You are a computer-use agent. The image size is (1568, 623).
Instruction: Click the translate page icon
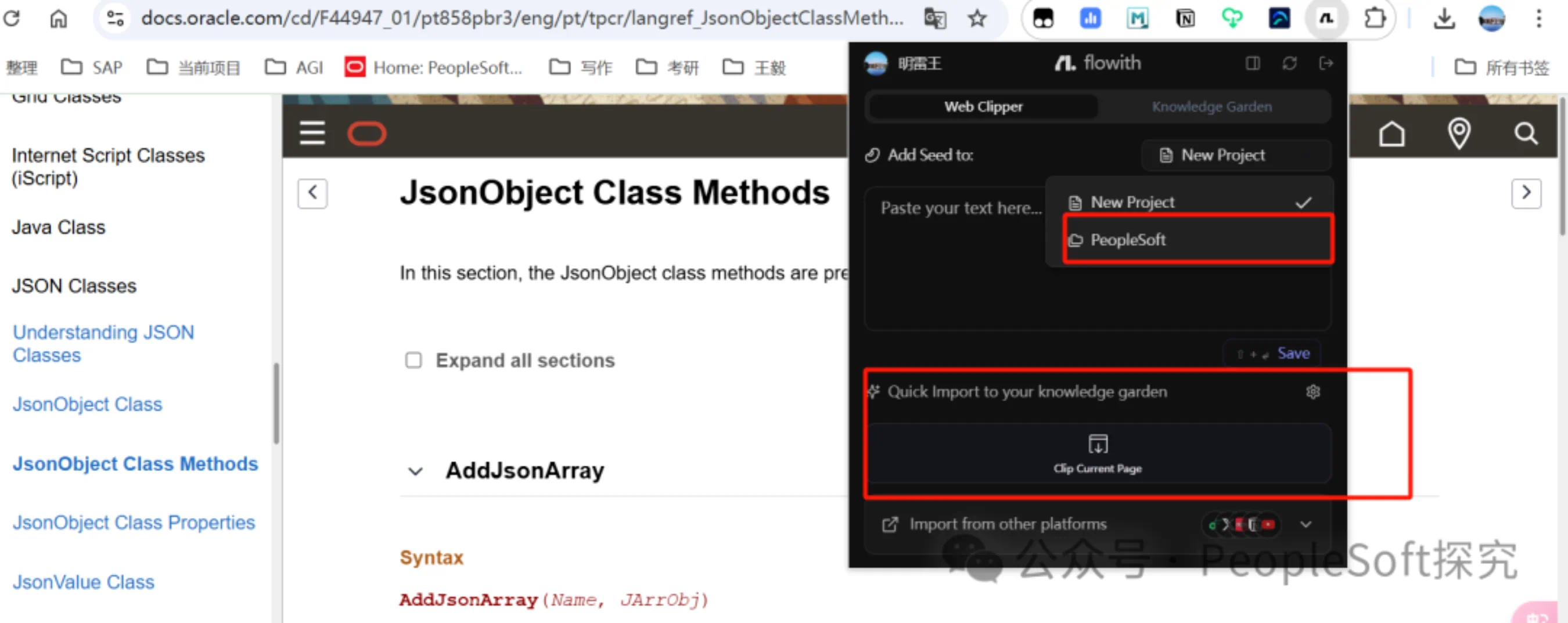[x=935, y=18]
